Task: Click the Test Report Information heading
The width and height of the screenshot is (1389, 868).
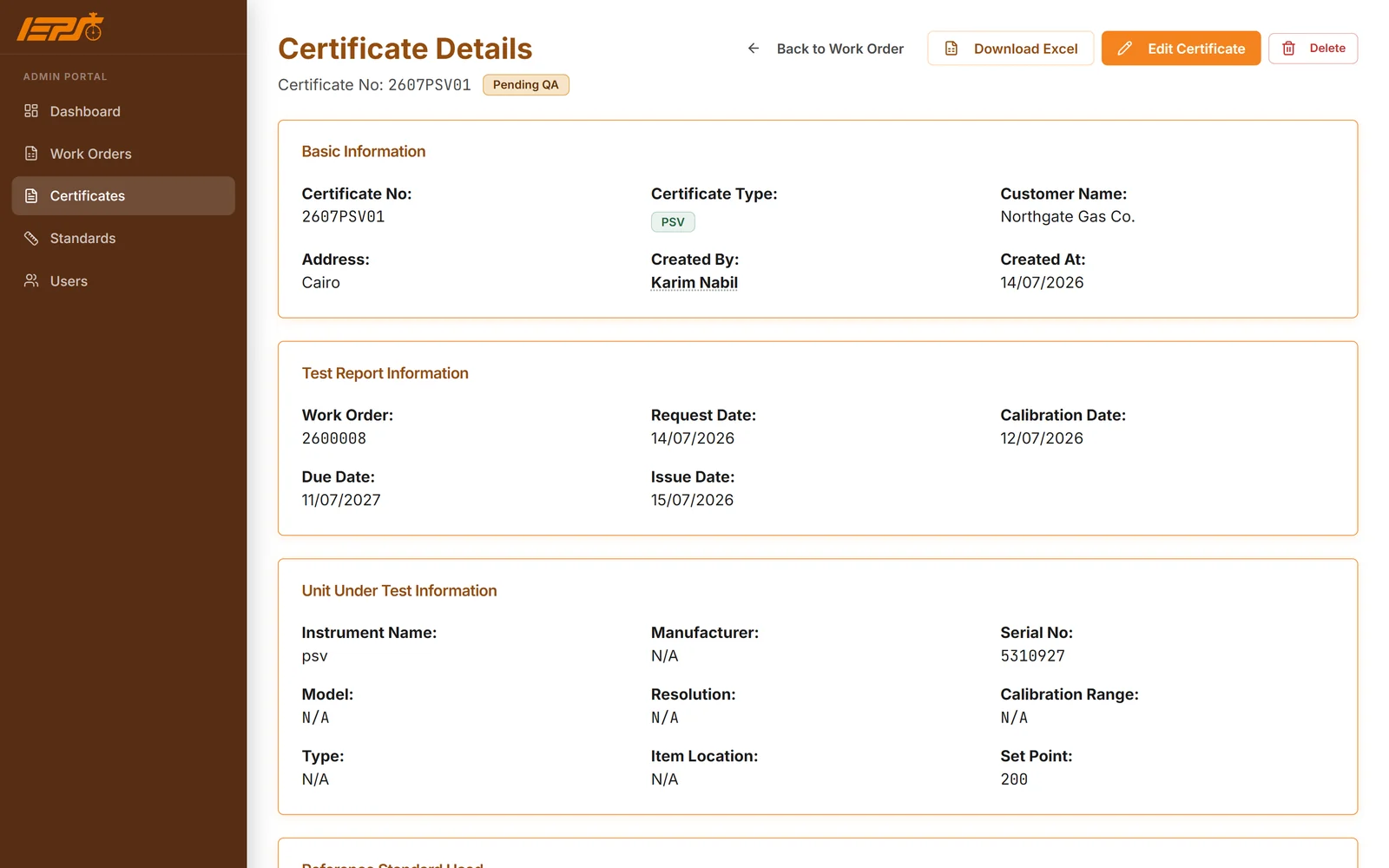Action: [385, 373]
